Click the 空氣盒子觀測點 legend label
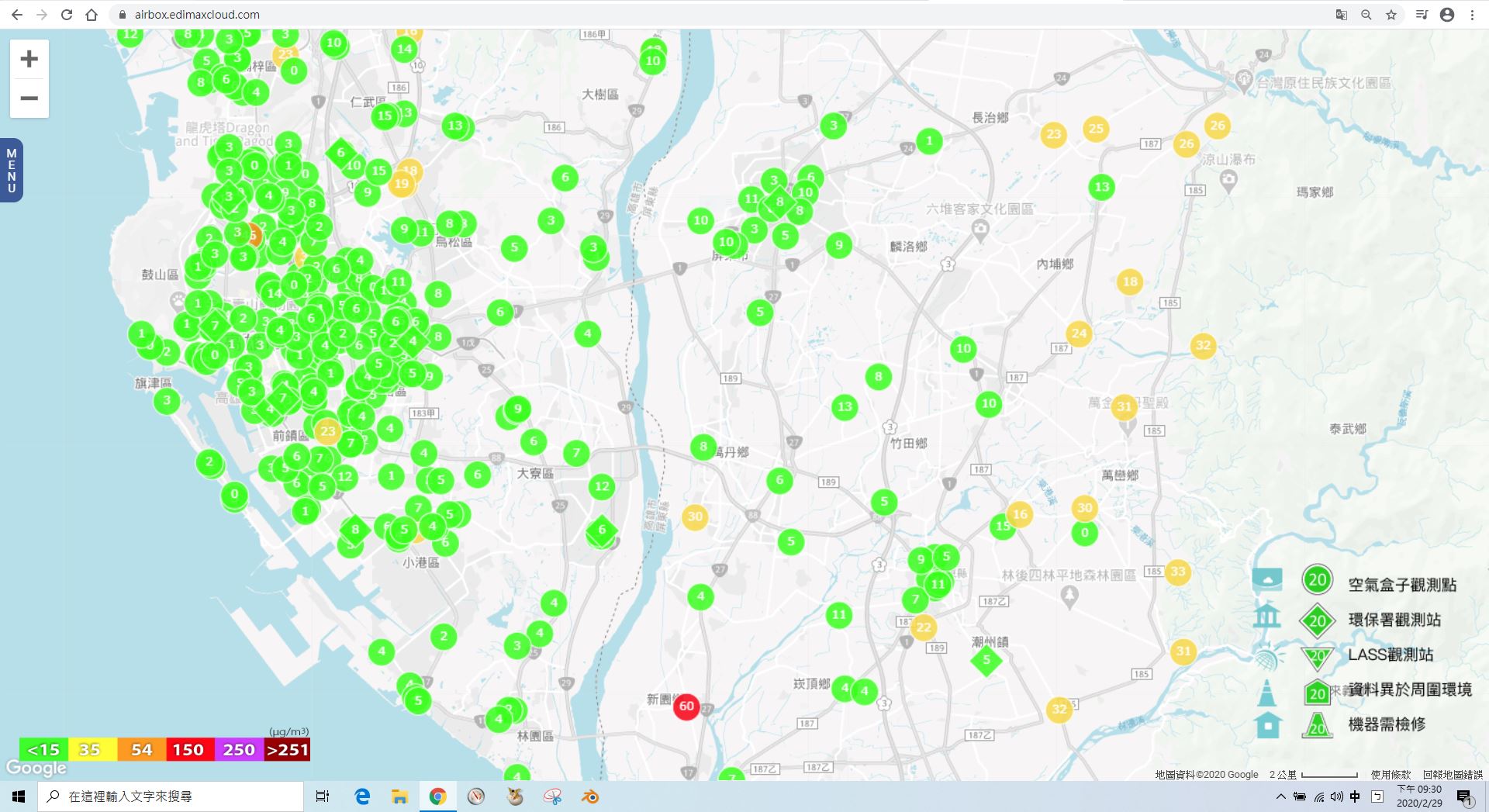1489x812 pixels. tap(1402, 585)
